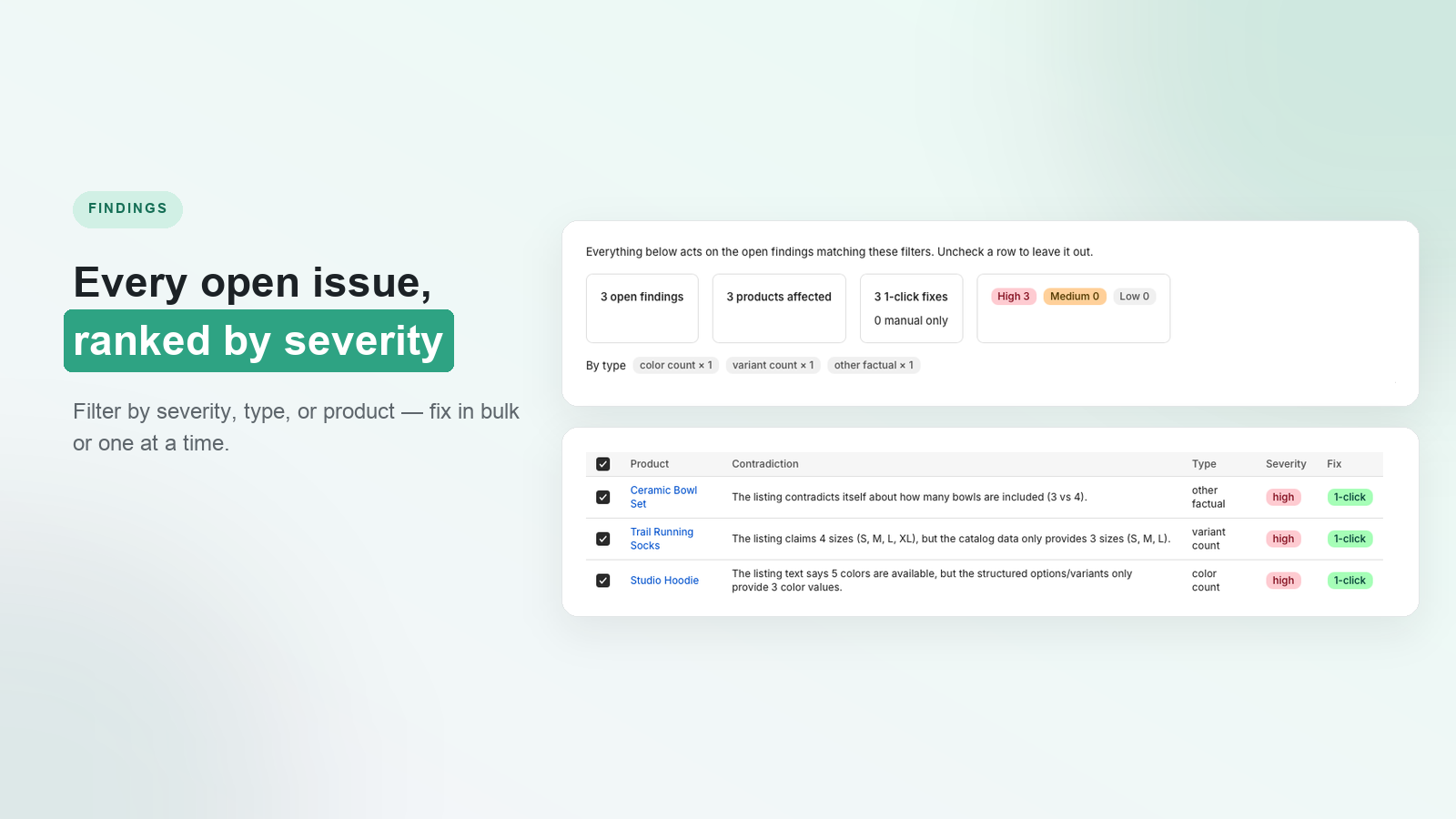
Task: Click the 1-click fix badge for Studio Hoodie
Action: click(1350, 581)
